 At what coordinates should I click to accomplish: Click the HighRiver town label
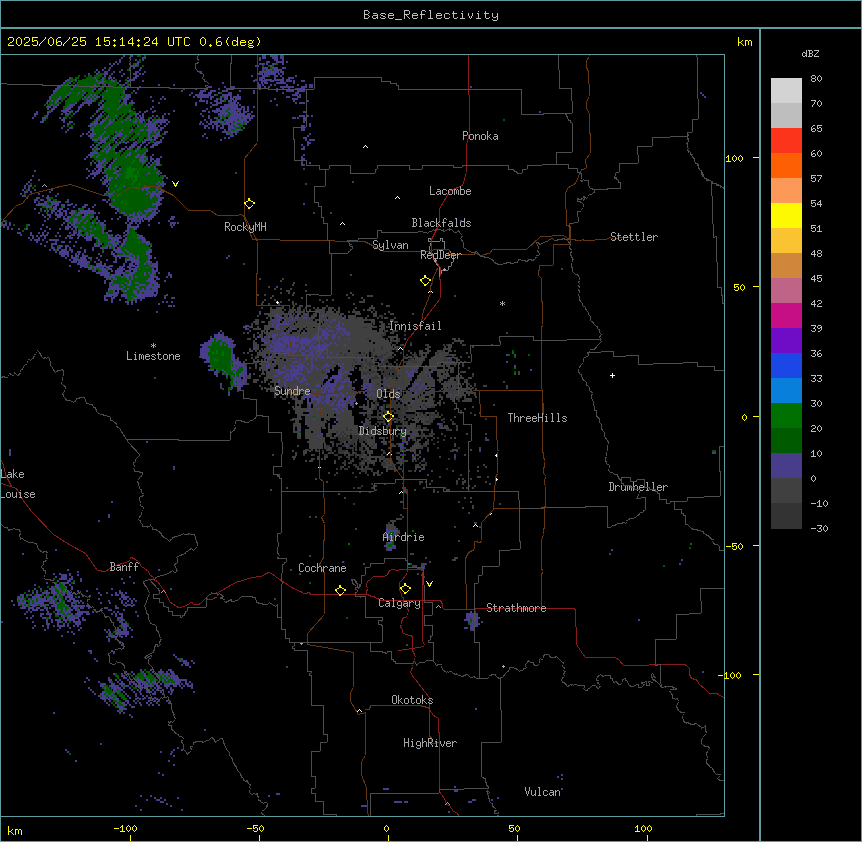(x=430, y=743)
